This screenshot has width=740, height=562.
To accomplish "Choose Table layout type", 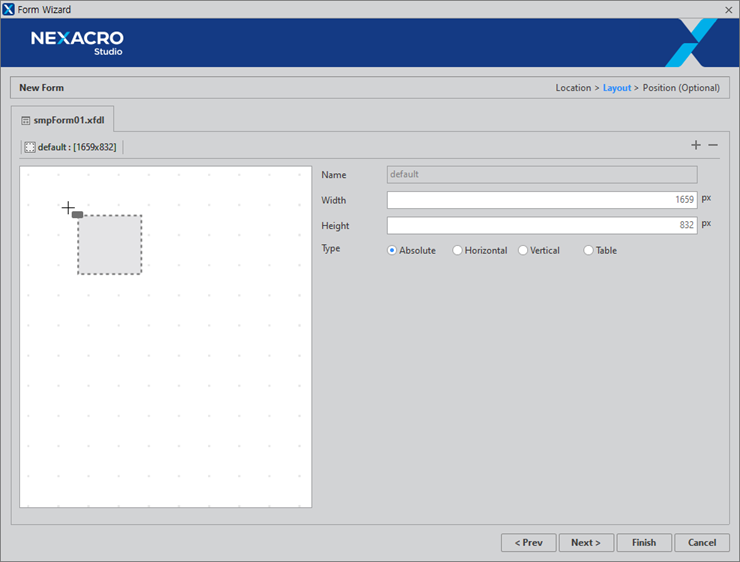I will pyautogui.click(x=588, y=251).
